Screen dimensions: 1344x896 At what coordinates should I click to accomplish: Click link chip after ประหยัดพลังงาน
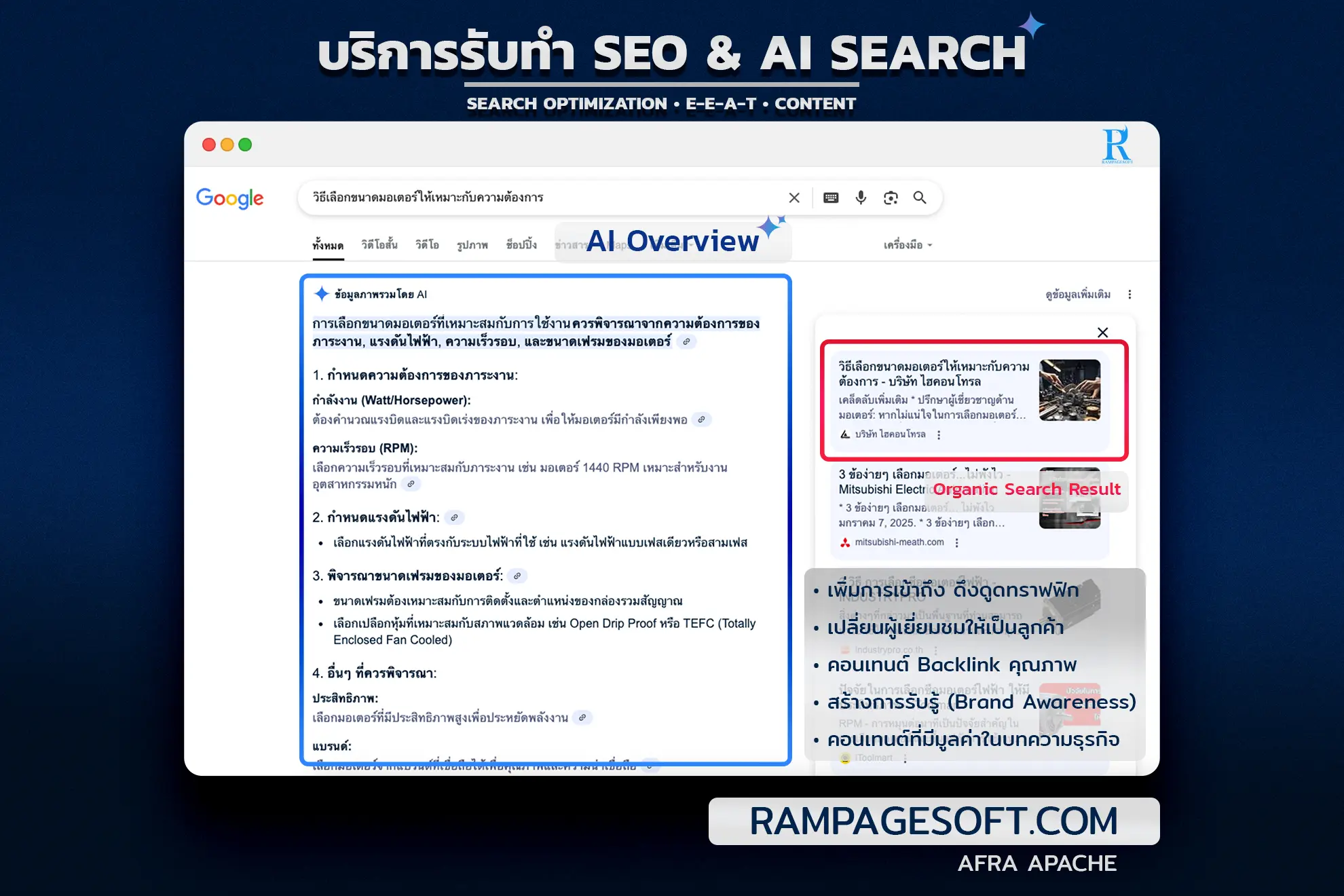tap(582, 717)
